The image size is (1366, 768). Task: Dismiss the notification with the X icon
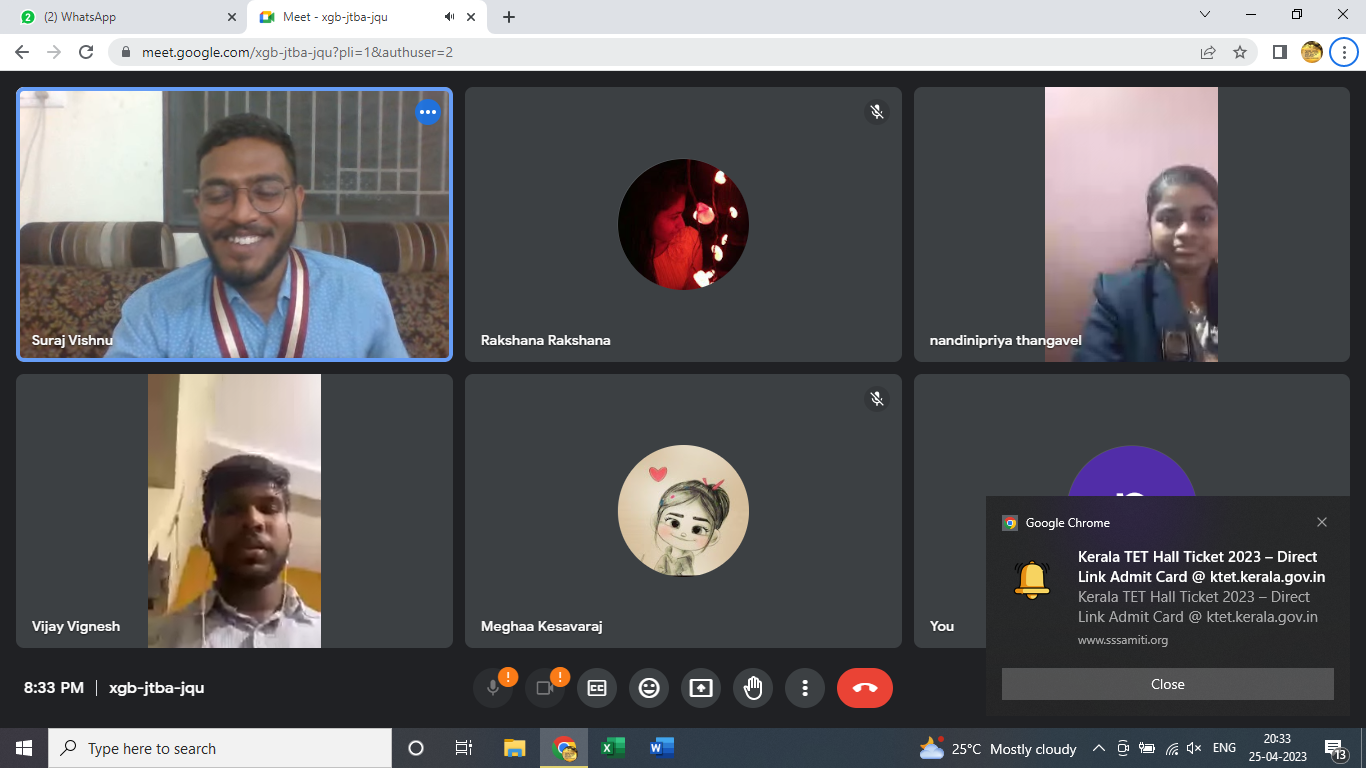(x=1322, y=522)
